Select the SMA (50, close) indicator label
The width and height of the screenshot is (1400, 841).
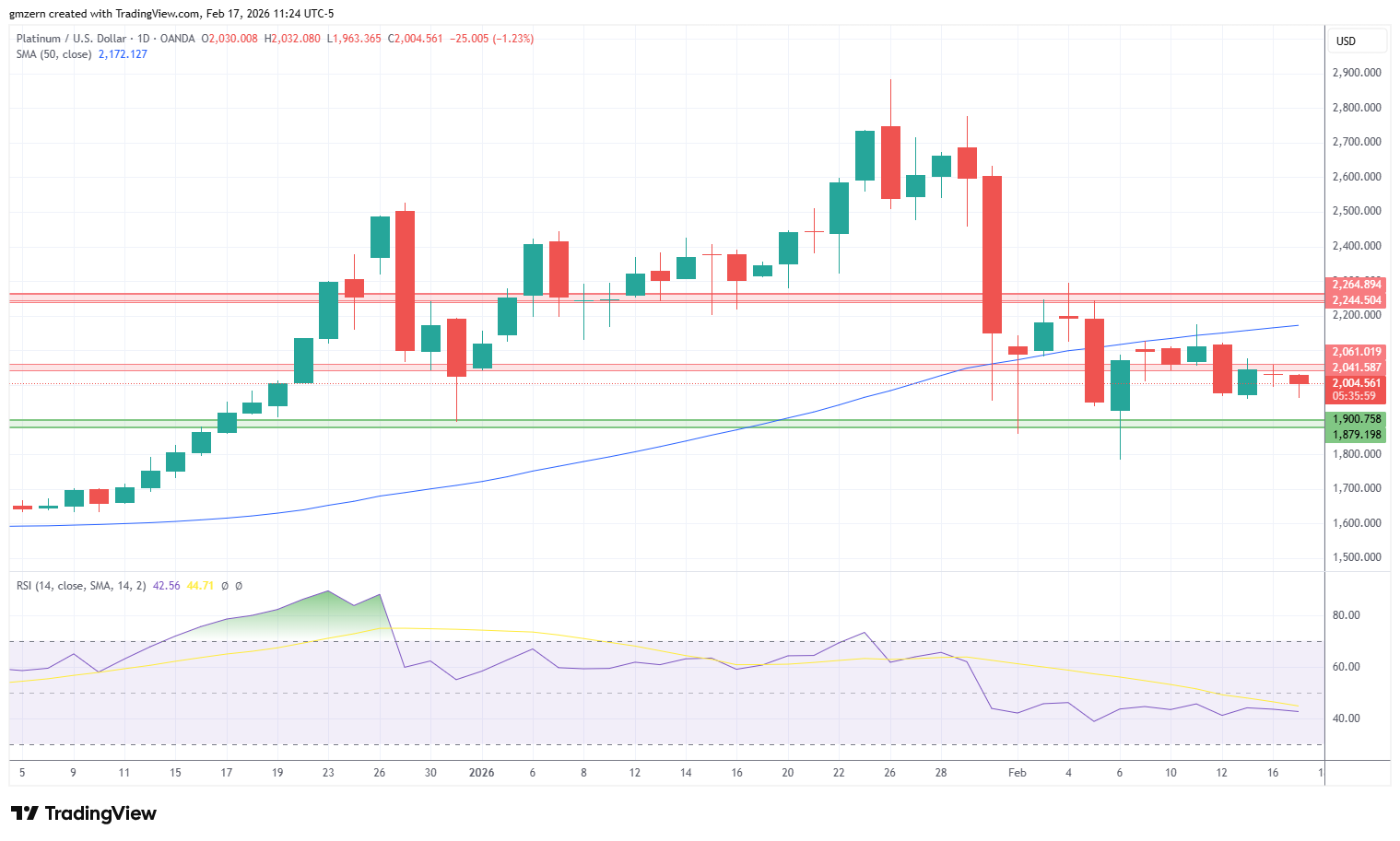[x=53, y=54]
